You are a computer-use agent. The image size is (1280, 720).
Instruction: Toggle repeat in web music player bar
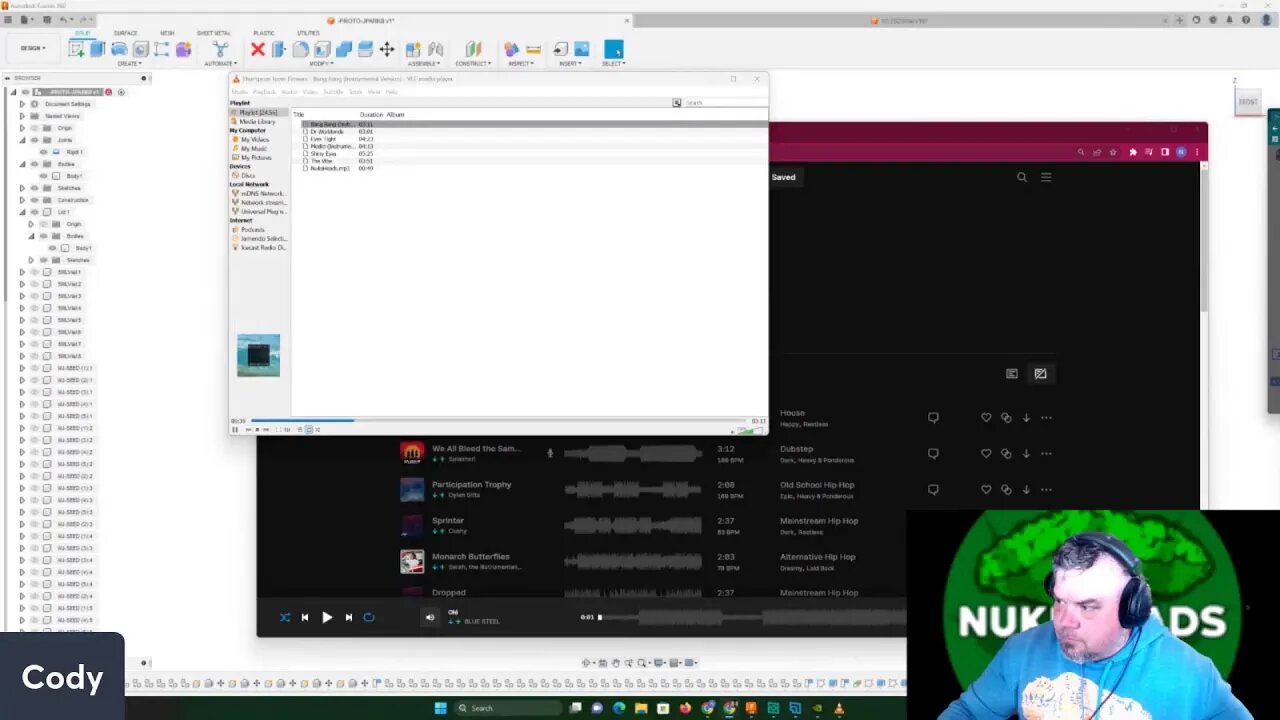coord(369,617)
